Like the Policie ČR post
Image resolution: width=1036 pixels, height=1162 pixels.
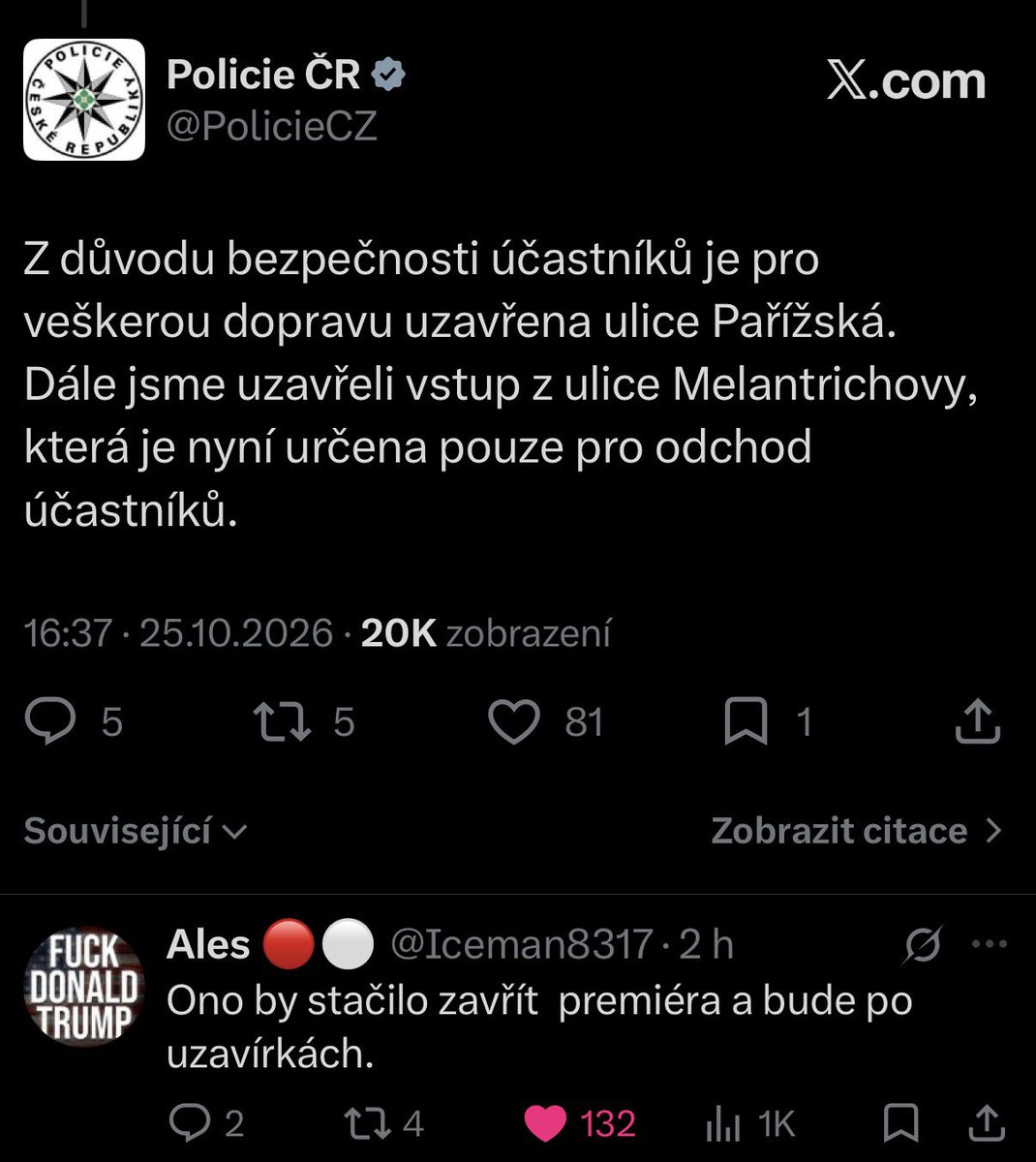pos(513,722)
